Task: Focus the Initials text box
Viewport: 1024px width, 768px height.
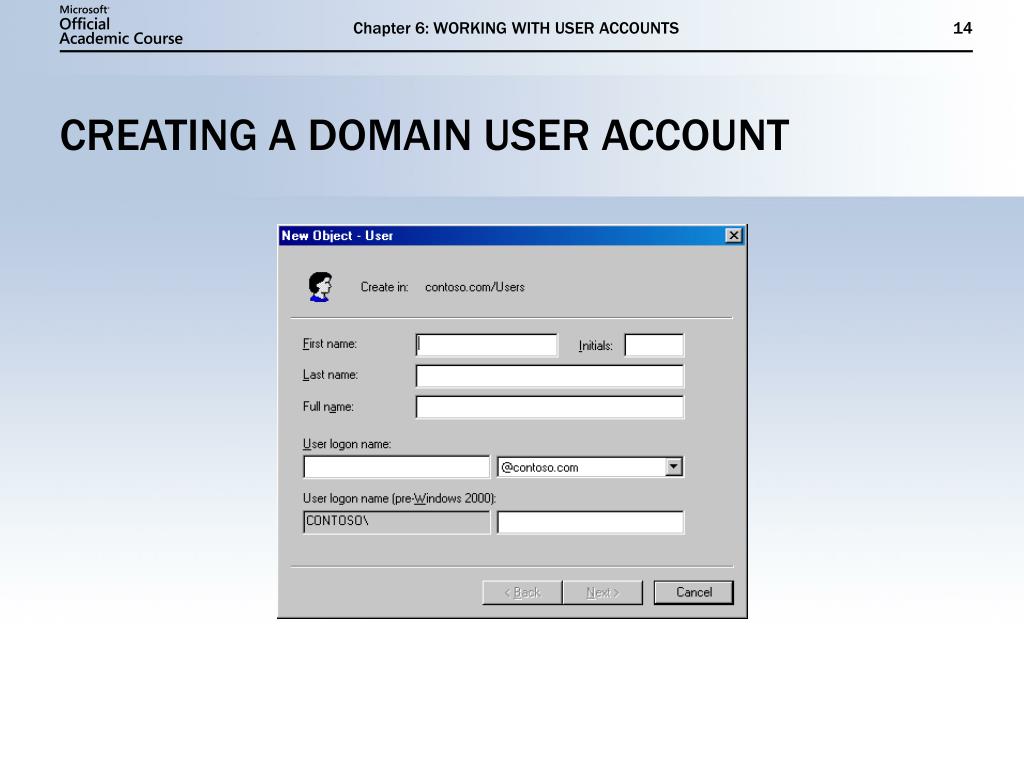Action: click(654, 345)
